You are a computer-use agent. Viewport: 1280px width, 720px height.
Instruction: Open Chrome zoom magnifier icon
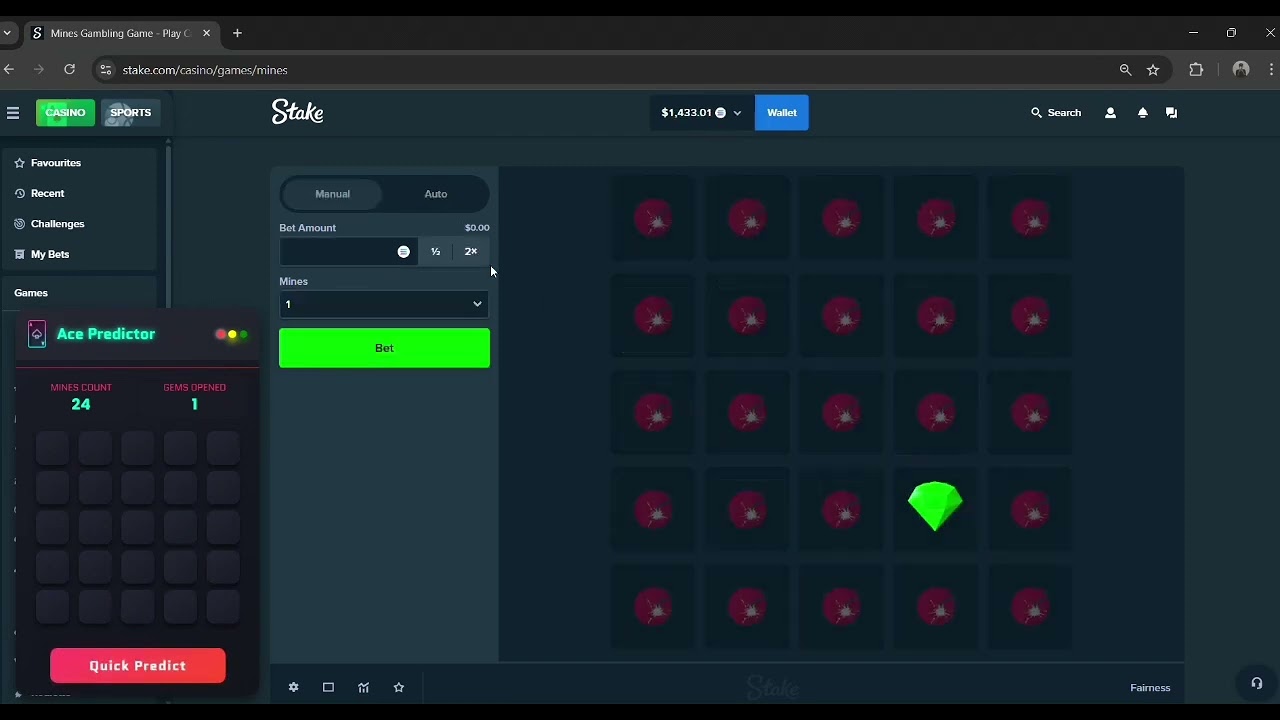click(1126, 70)
